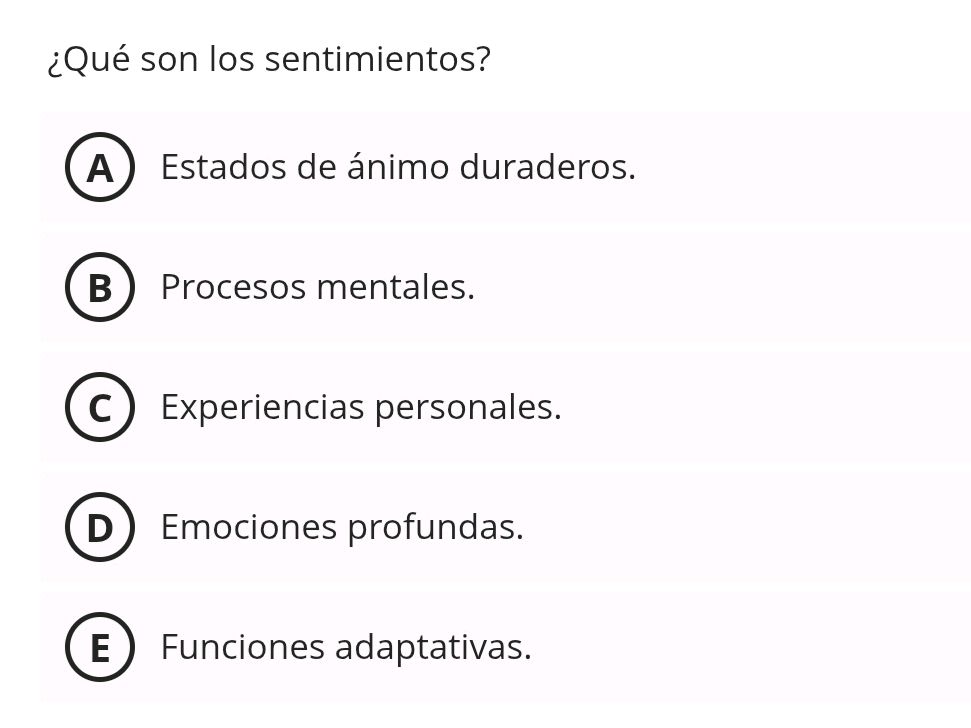The height and width of the screenshot is (728, 971).
Task: Select the full answer row for option C
Action: pyautogui.click(x=485, y=408)
